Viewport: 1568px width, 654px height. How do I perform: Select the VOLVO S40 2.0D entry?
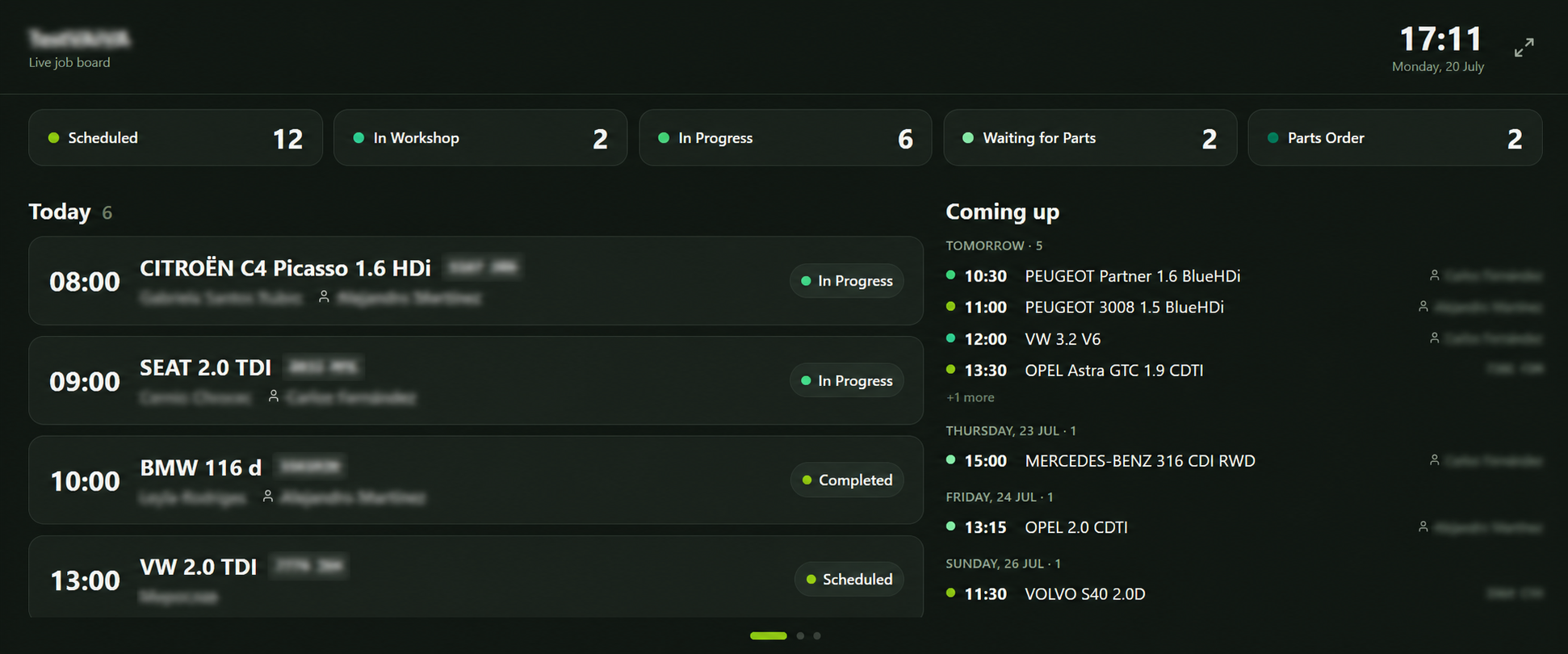(x=1244, y=594)
